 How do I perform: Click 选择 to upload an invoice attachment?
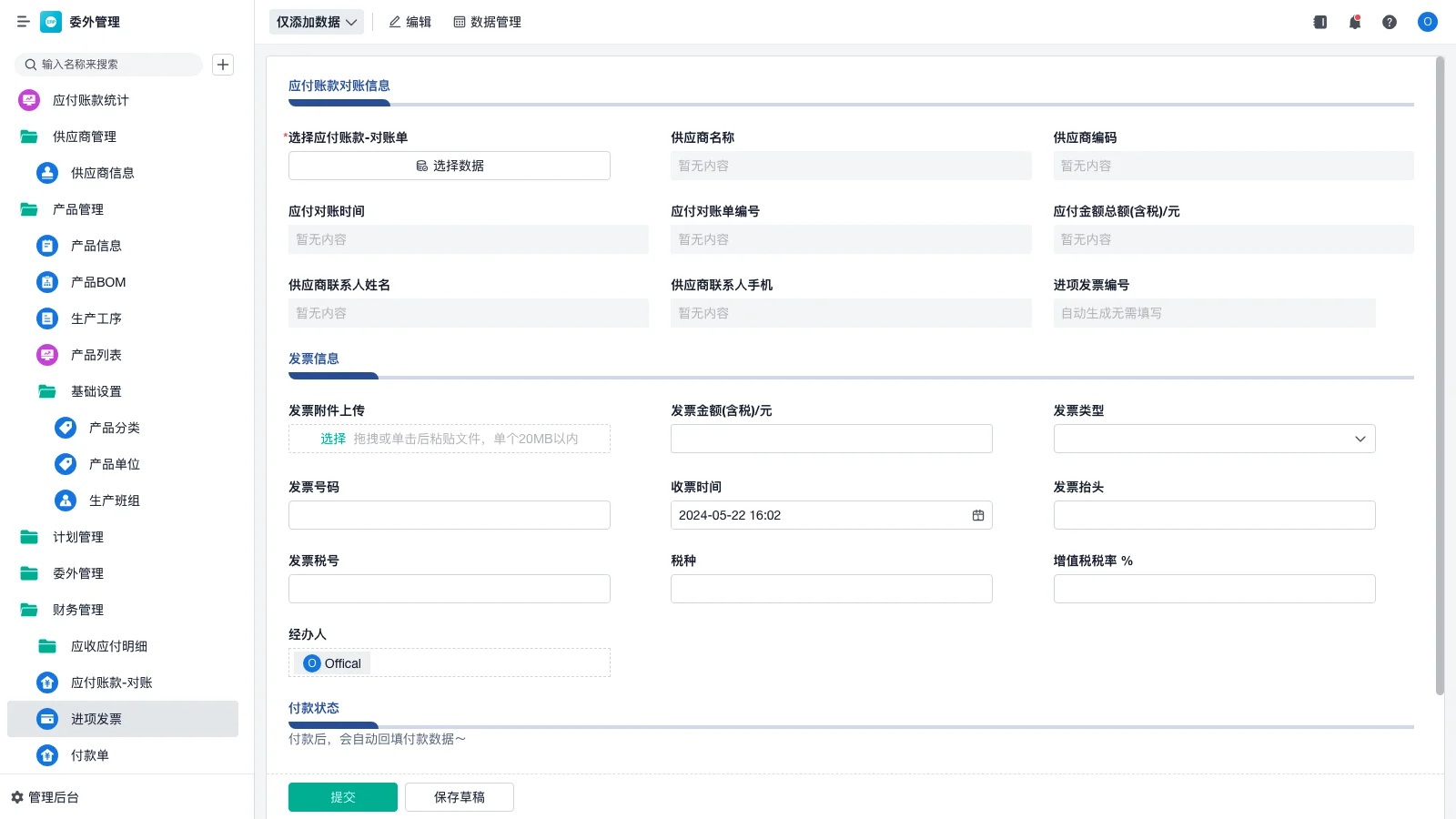[x=331, y=439]
